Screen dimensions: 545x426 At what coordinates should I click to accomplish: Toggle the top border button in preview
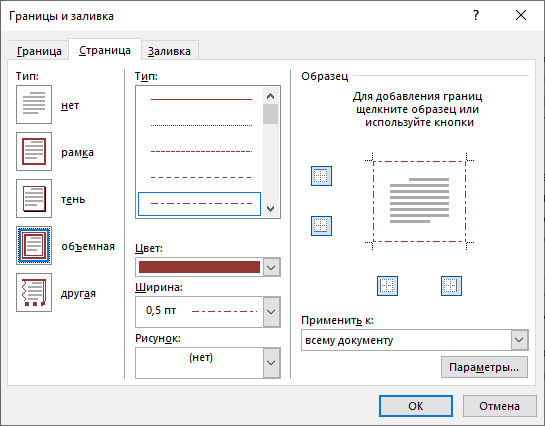pyautogui.click(x=321, y=176)
